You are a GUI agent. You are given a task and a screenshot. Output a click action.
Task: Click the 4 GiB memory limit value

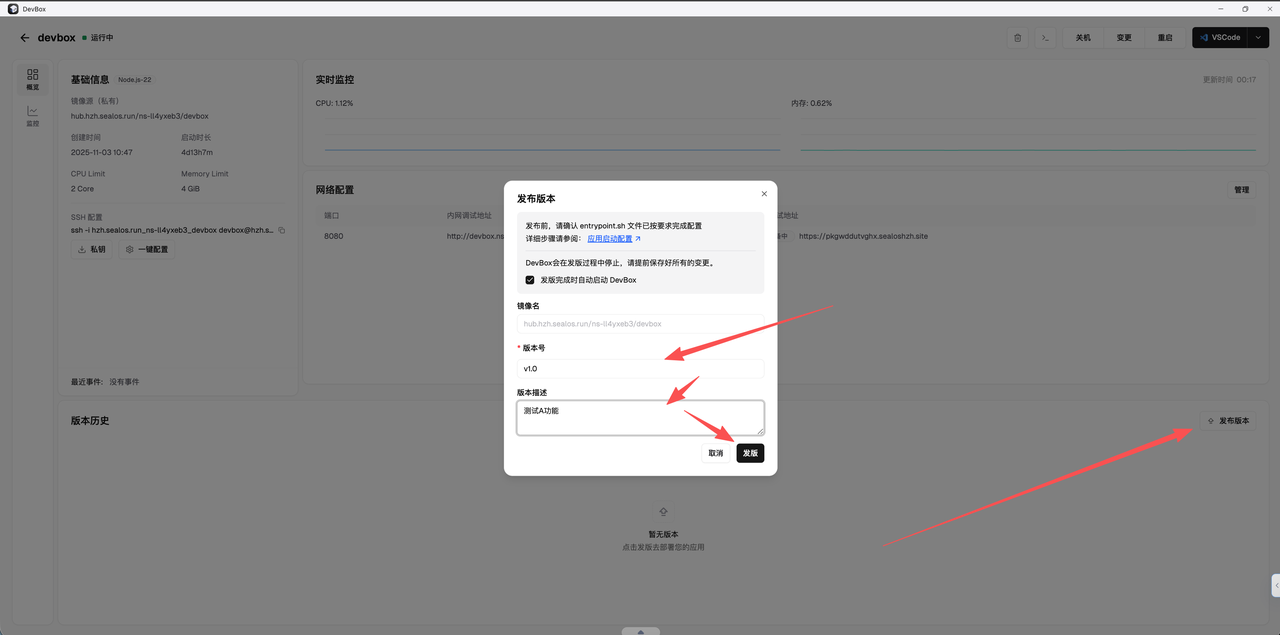click(x=191, y=188)
